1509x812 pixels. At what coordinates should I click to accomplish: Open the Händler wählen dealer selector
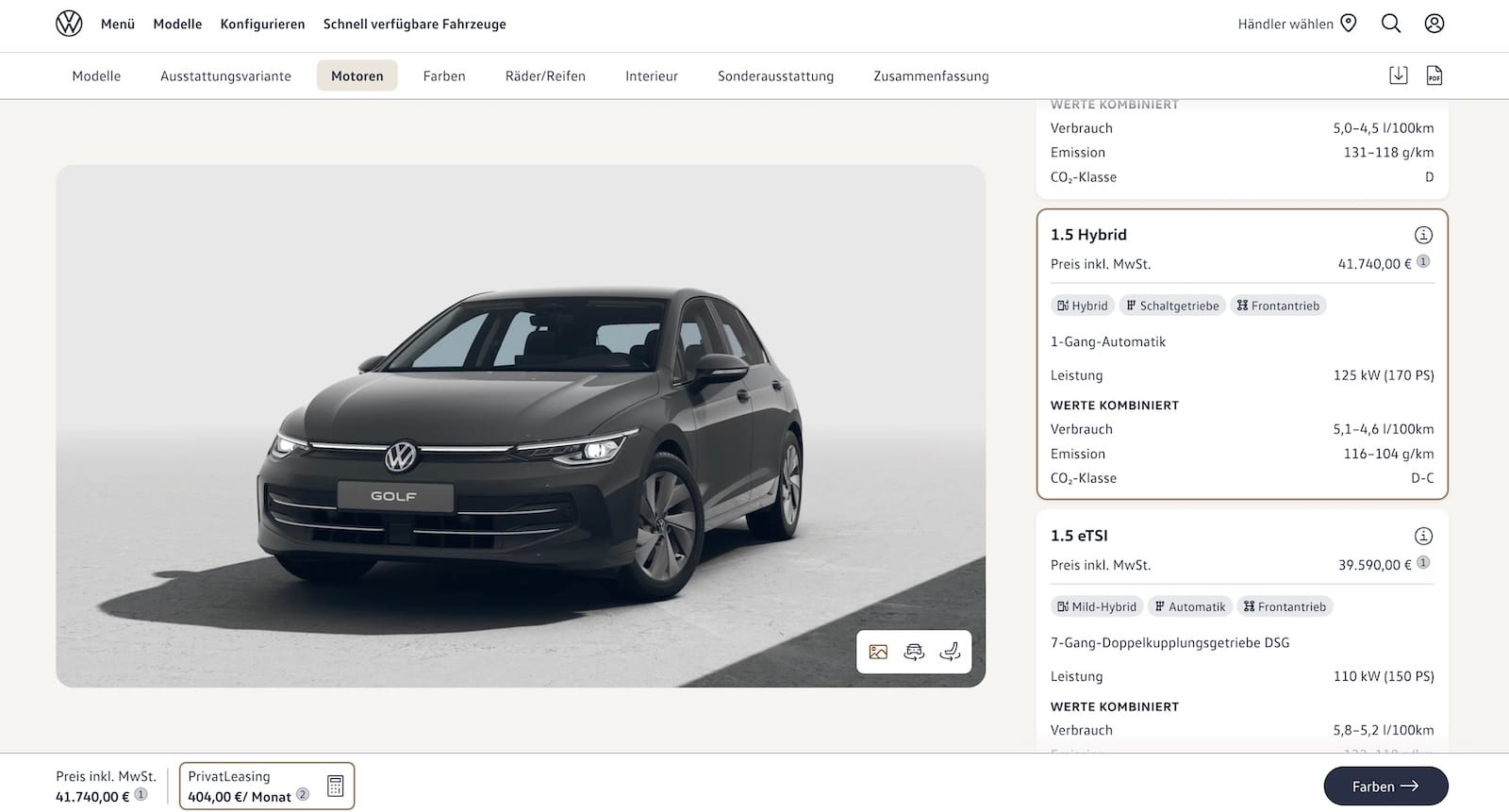point(1297,24)
